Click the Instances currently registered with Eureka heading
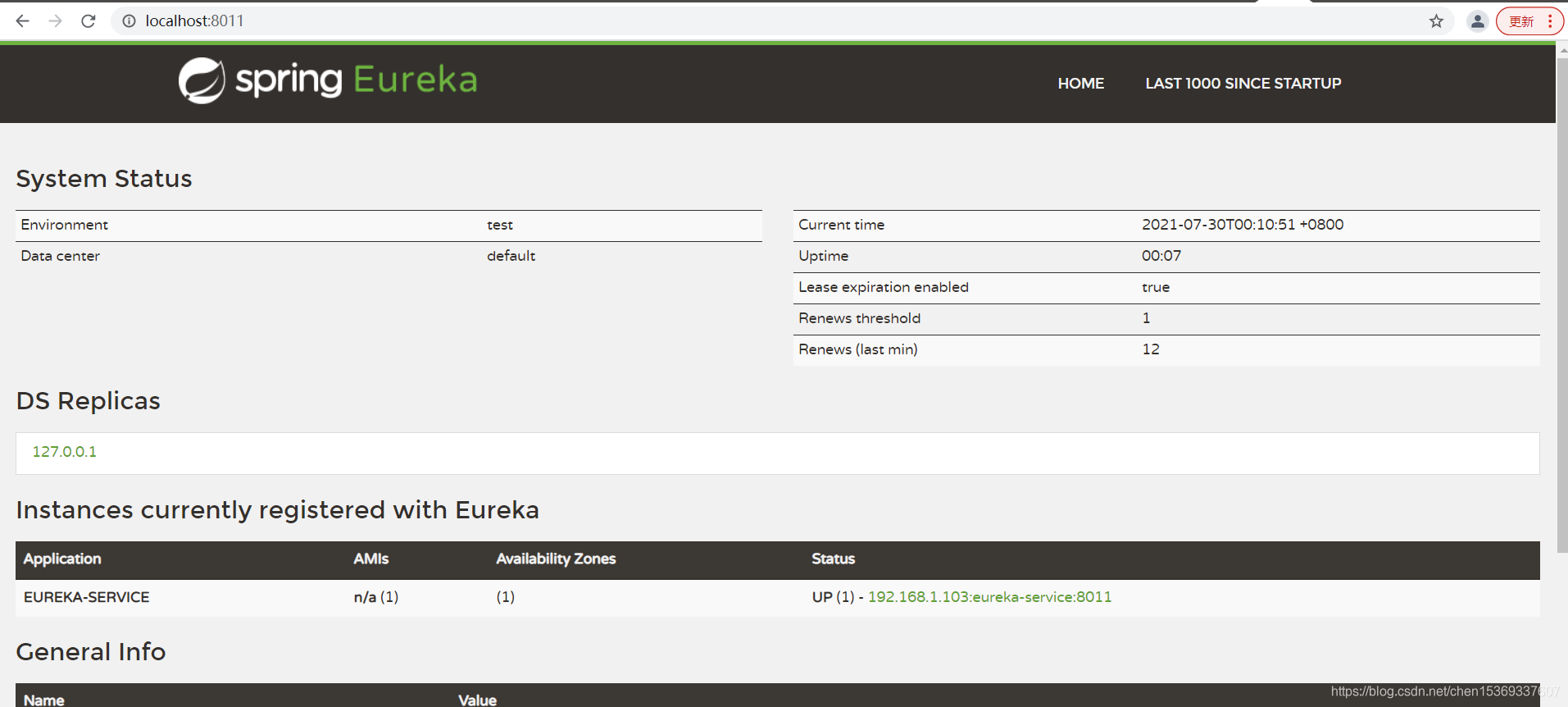Viewport: 1568px width, 707px height. pyautogui.click(x=277, y=510)
